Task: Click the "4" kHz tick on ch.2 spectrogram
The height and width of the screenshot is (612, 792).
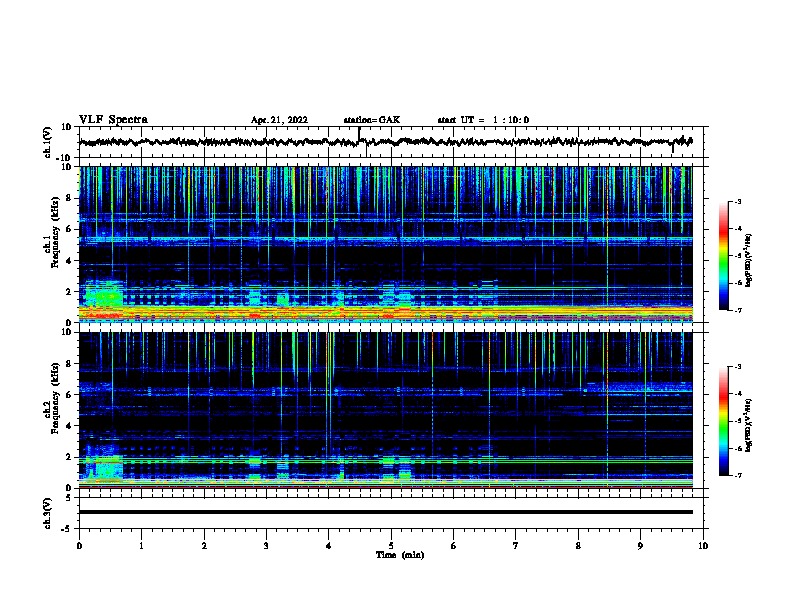Action: tap(70, 426)
